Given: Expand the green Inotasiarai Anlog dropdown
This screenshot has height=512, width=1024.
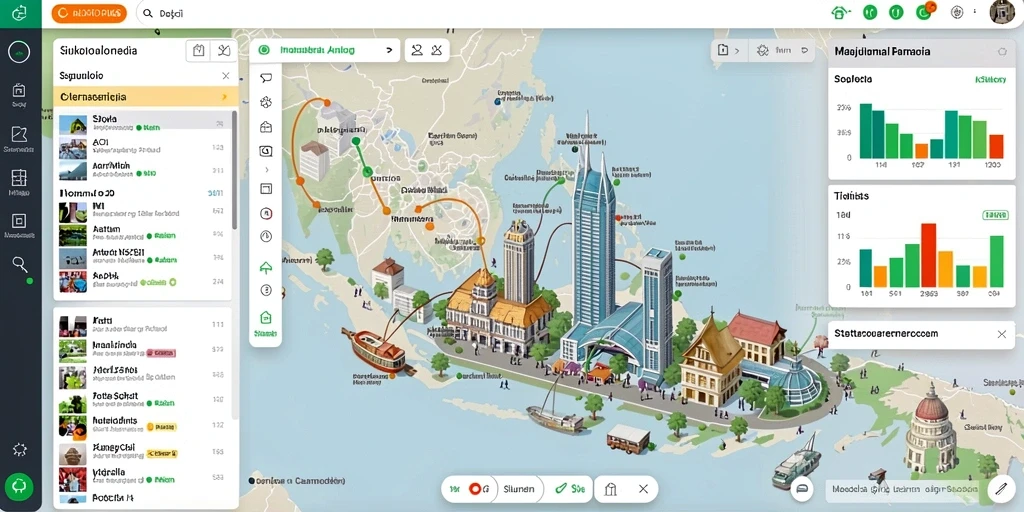Looking at the screenshot, I should click(x=325, y=50).
